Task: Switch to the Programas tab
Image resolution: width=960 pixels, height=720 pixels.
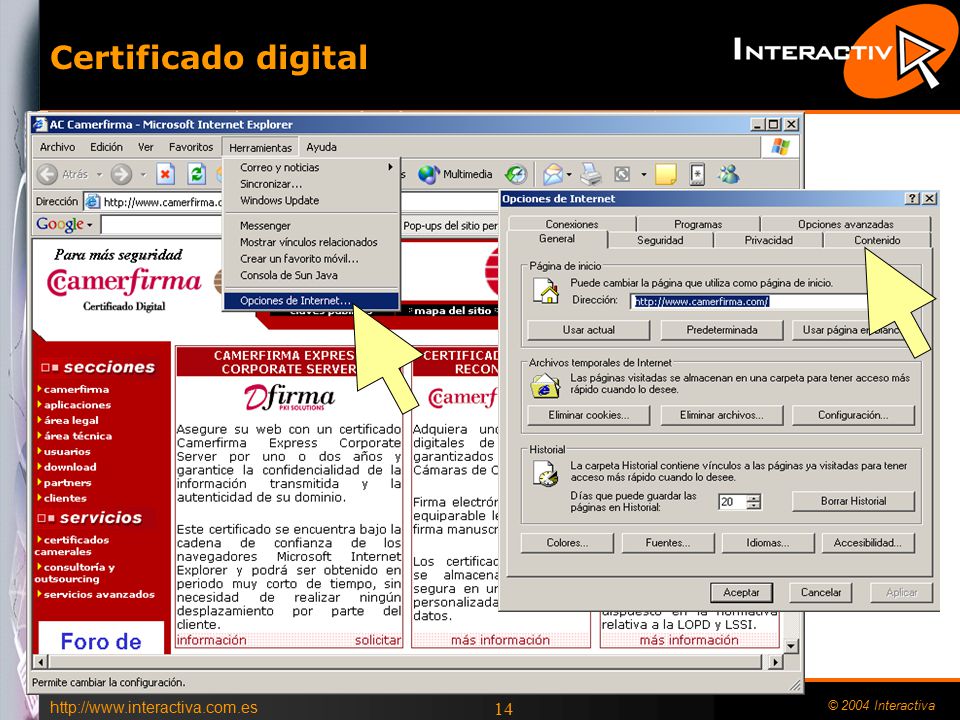Action: point(698,224)
